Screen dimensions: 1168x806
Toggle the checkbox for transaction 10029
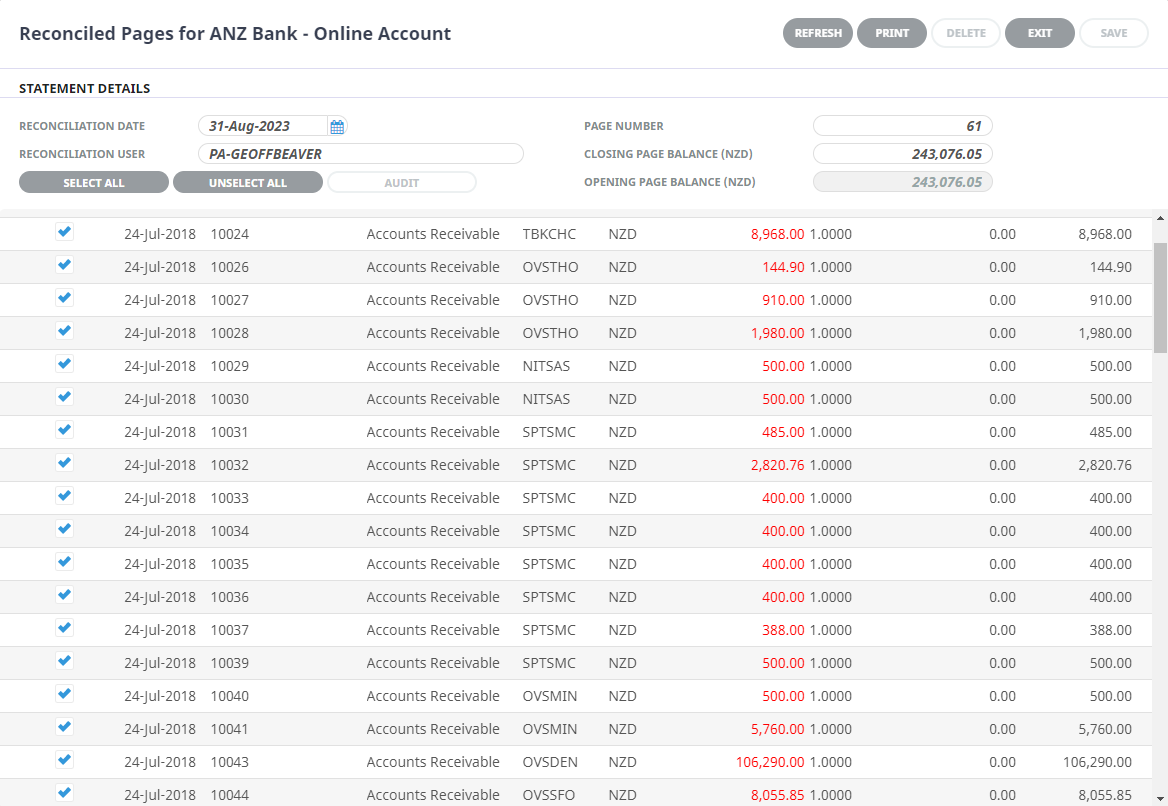click(x=64, y=365)
